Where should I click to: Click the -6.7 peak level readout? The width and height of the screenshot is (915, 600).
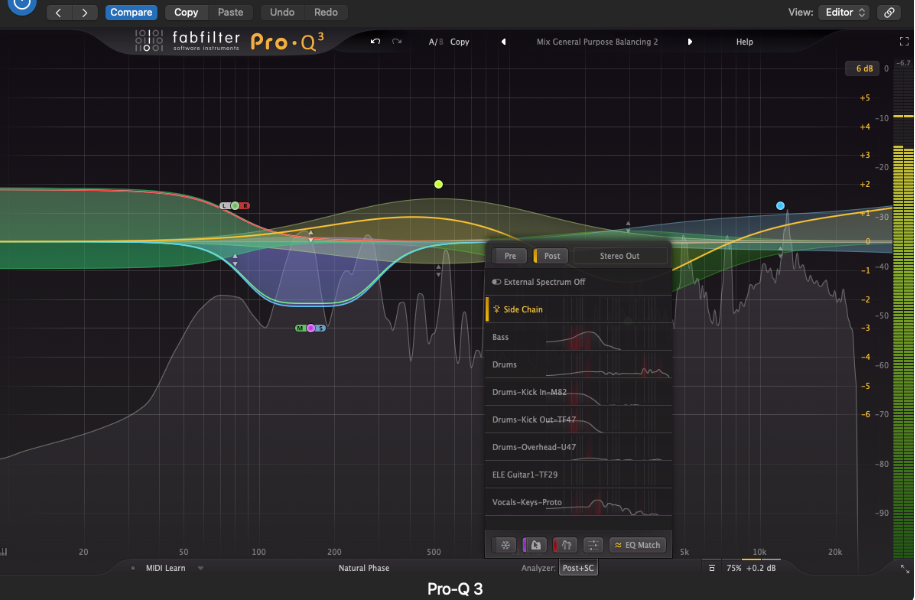903,62
